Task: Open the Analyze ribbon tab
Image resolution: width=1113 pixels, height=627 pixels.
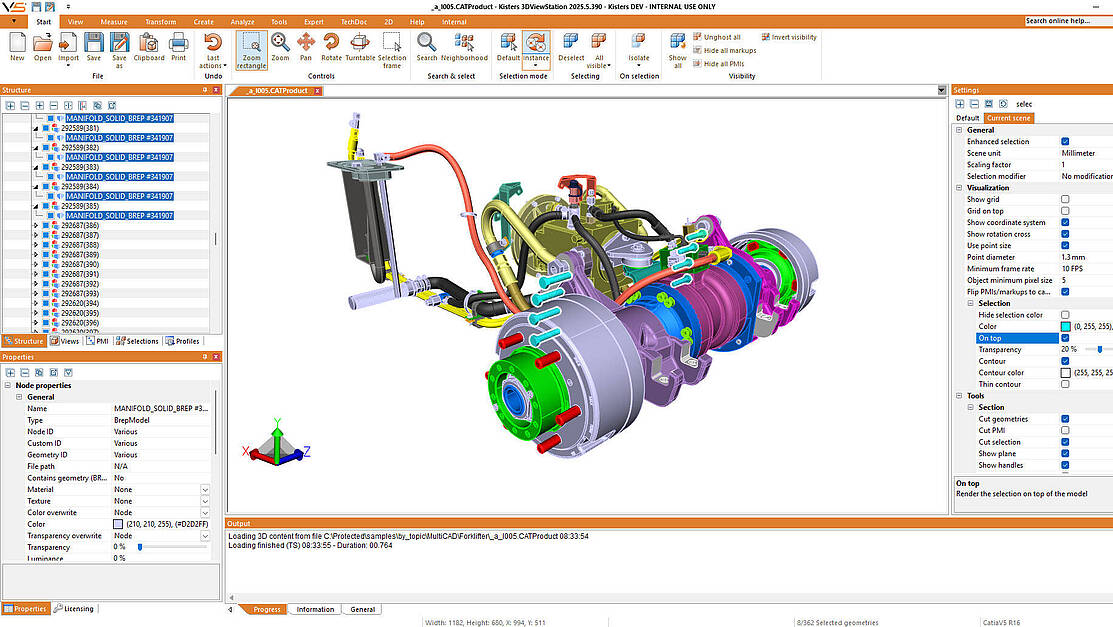Action: point(241,21)
